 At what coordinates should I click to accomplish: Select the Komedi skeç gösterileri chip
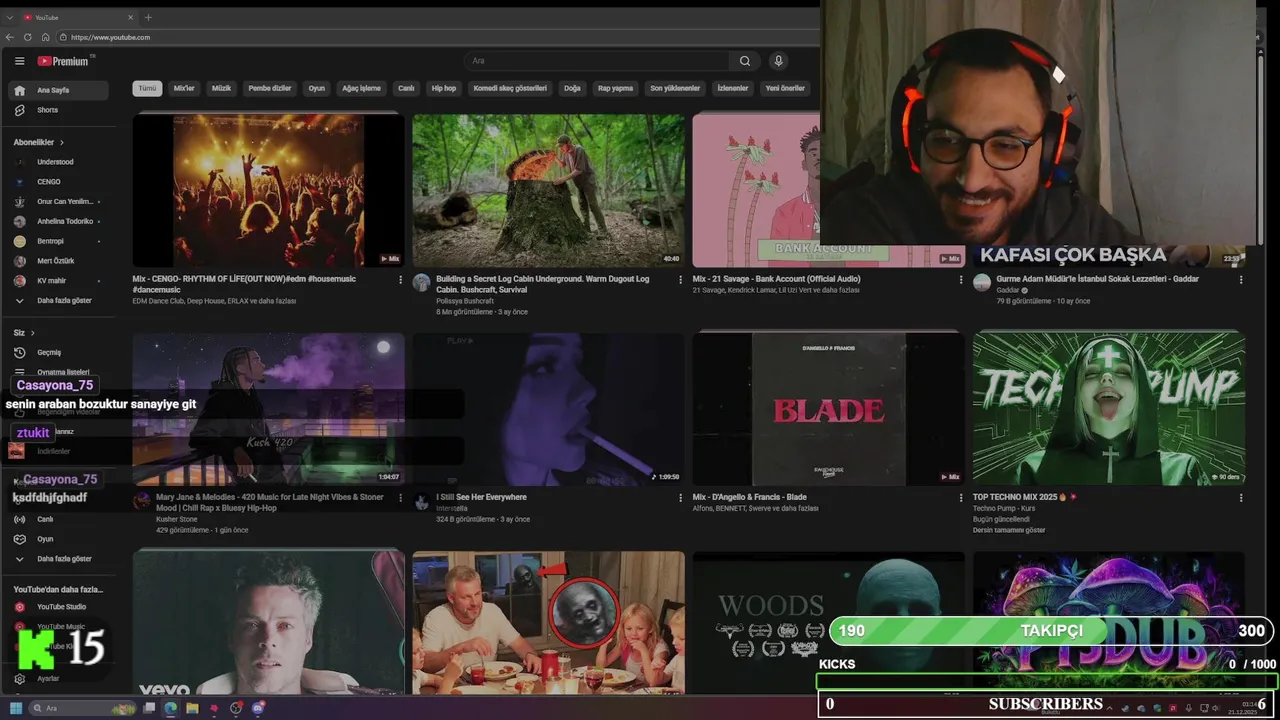(510, 88)
